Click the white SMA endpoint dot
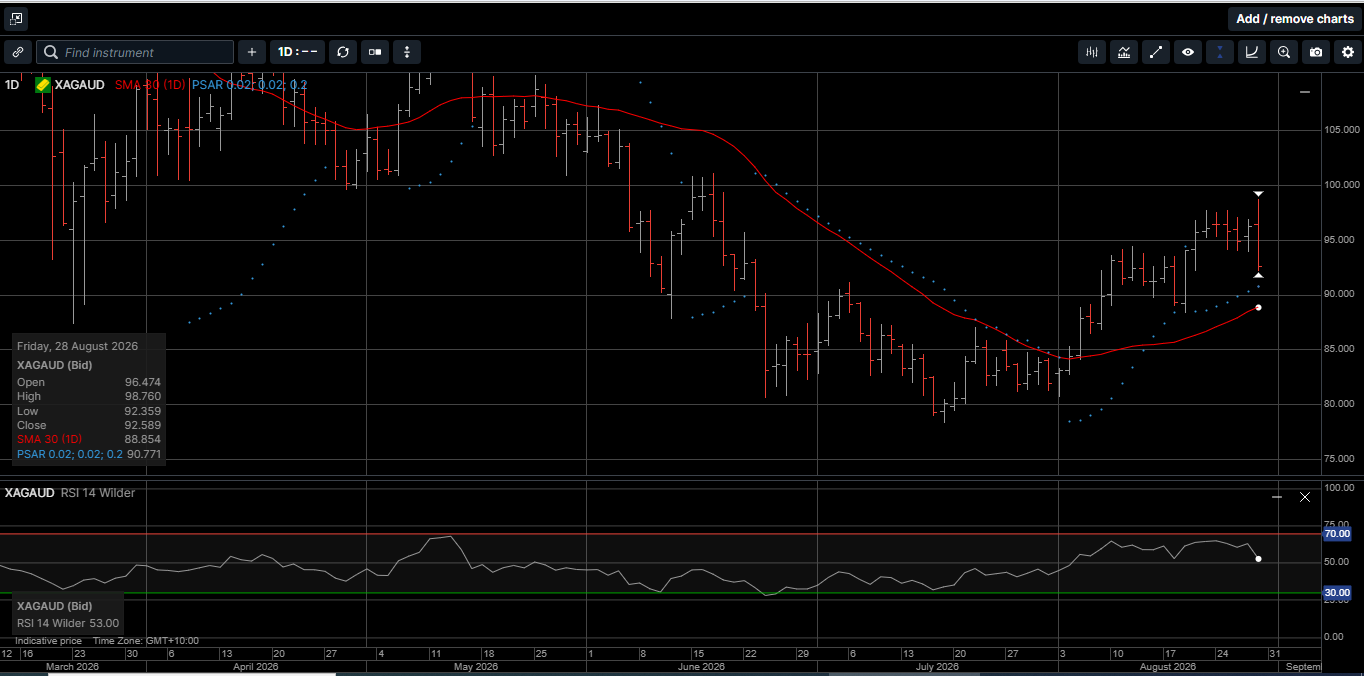The height and width of the screenshot is (676, 1364). pos(1258,308)
